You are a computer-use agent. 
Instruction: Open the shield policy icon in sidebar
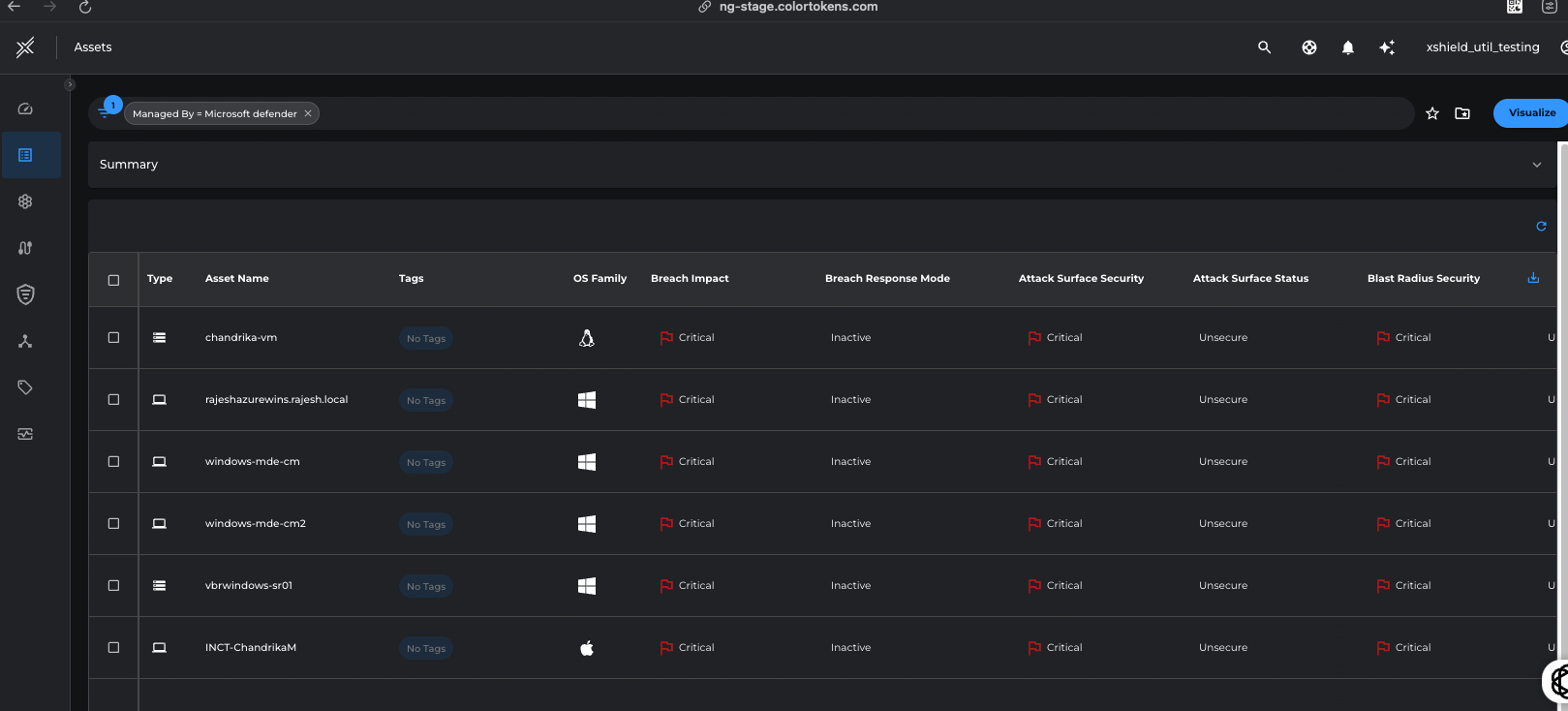pyautogui.click(x=25, y=294)
